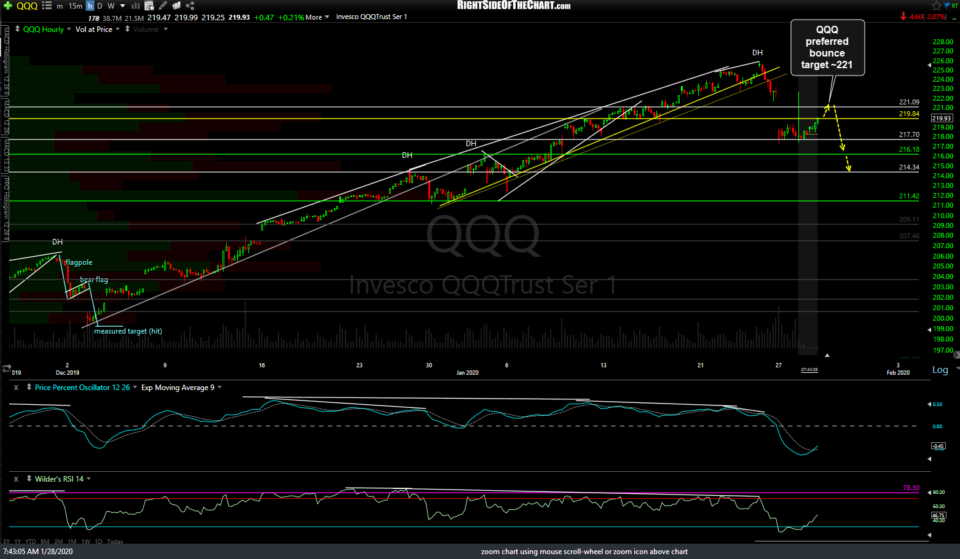Click the 221.09 horizontal line label
Screen dimensions: 960x559
(x=909, y=102)
